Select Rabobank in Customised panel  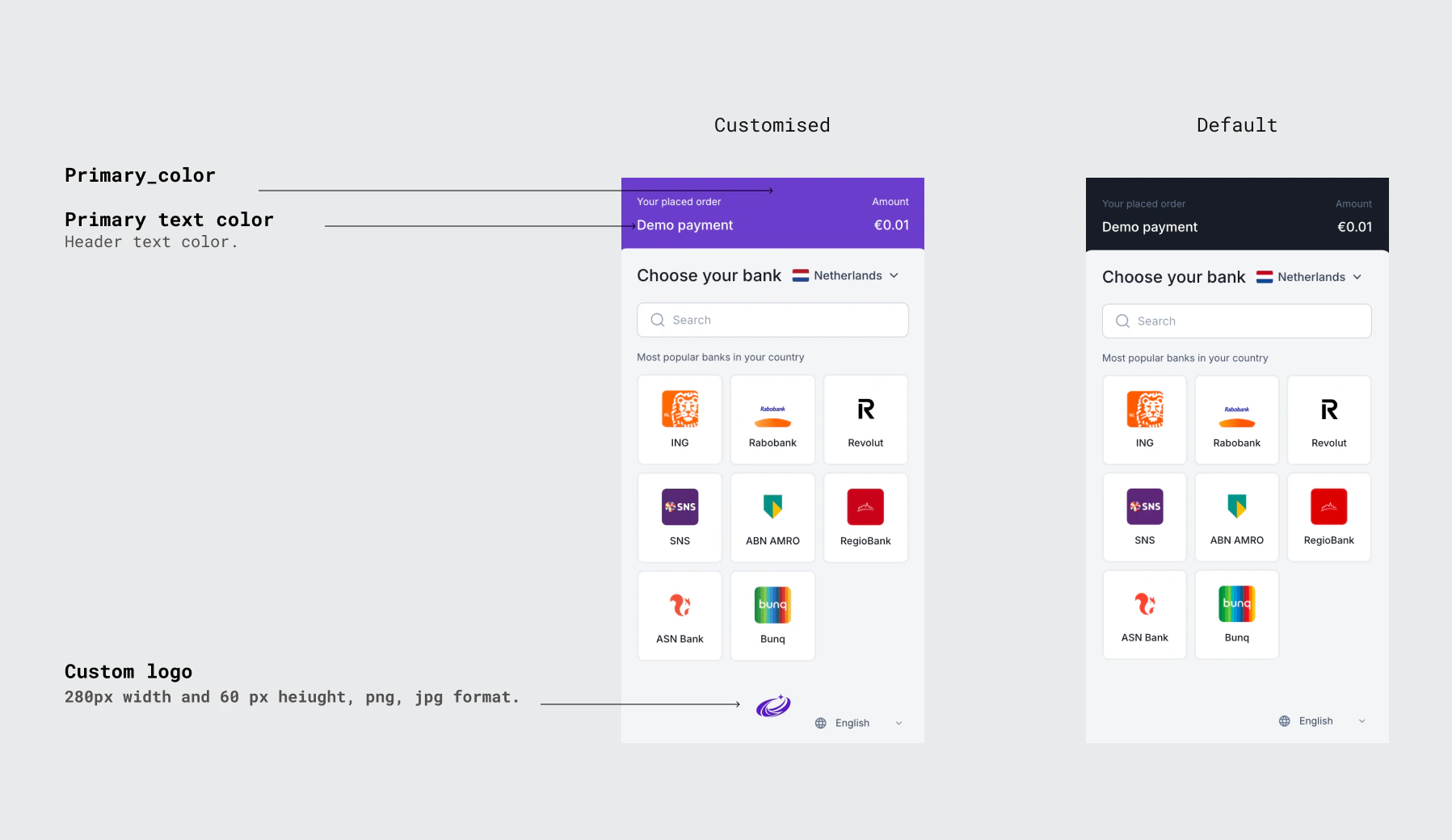tap(772, 419)
